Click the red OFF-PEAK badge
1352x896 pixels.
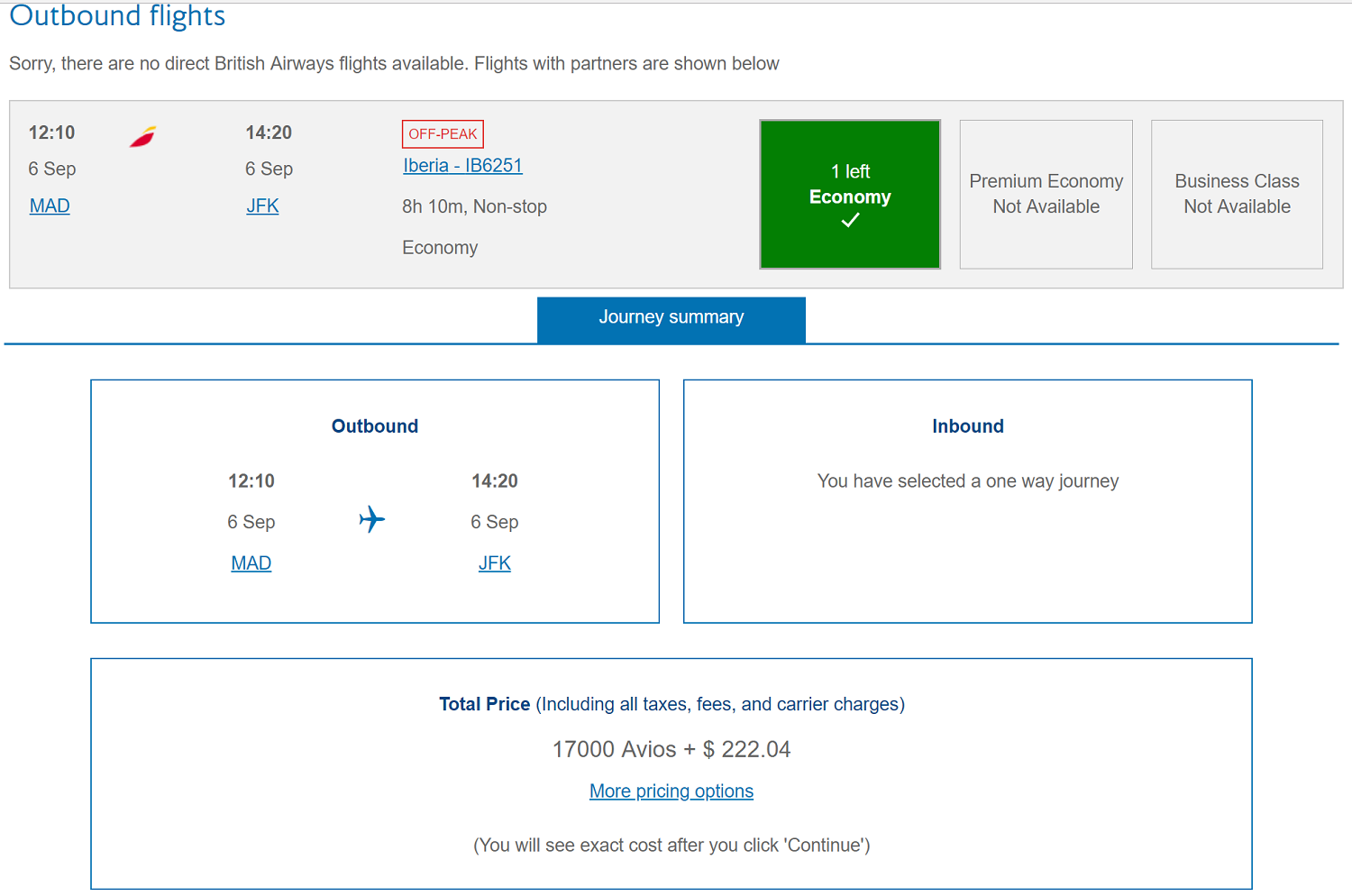tap(443, 134)
